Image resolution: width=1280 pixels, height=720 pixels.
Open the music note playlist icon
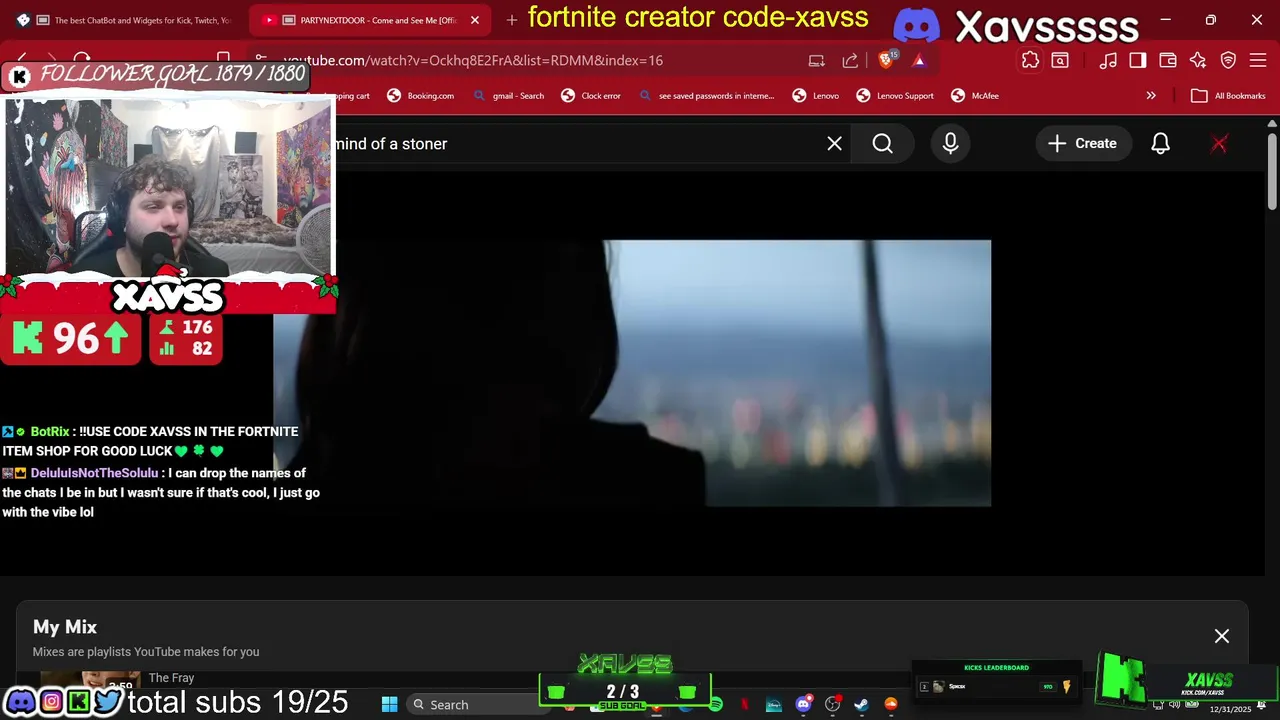point(1108,60)
